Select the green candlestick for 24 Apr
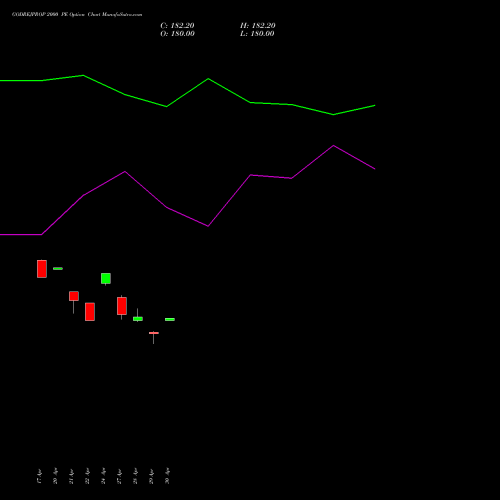 pyautogui.click(x=106, y=278)
